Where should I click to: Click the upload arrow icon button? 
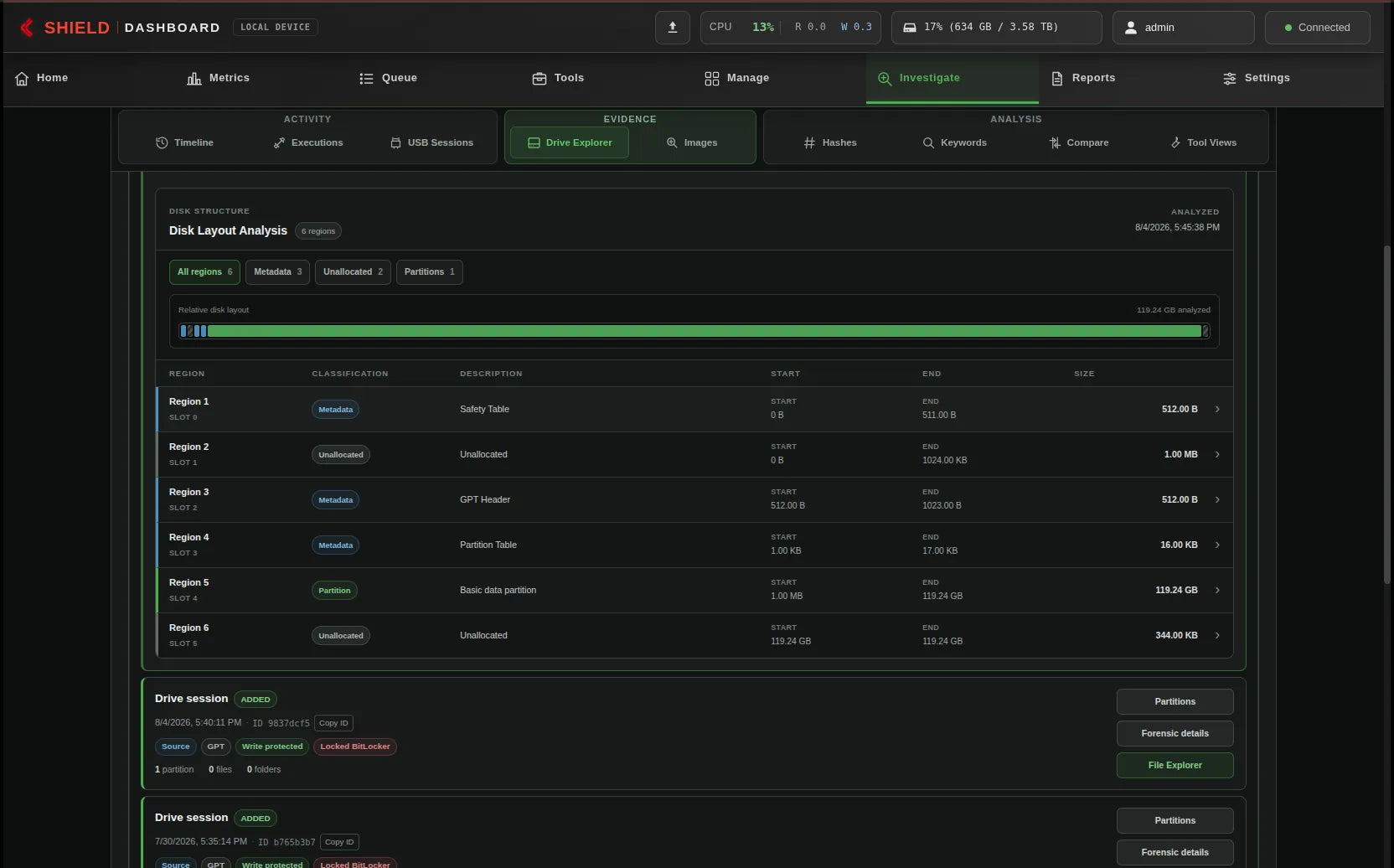[x=672, y=28]
